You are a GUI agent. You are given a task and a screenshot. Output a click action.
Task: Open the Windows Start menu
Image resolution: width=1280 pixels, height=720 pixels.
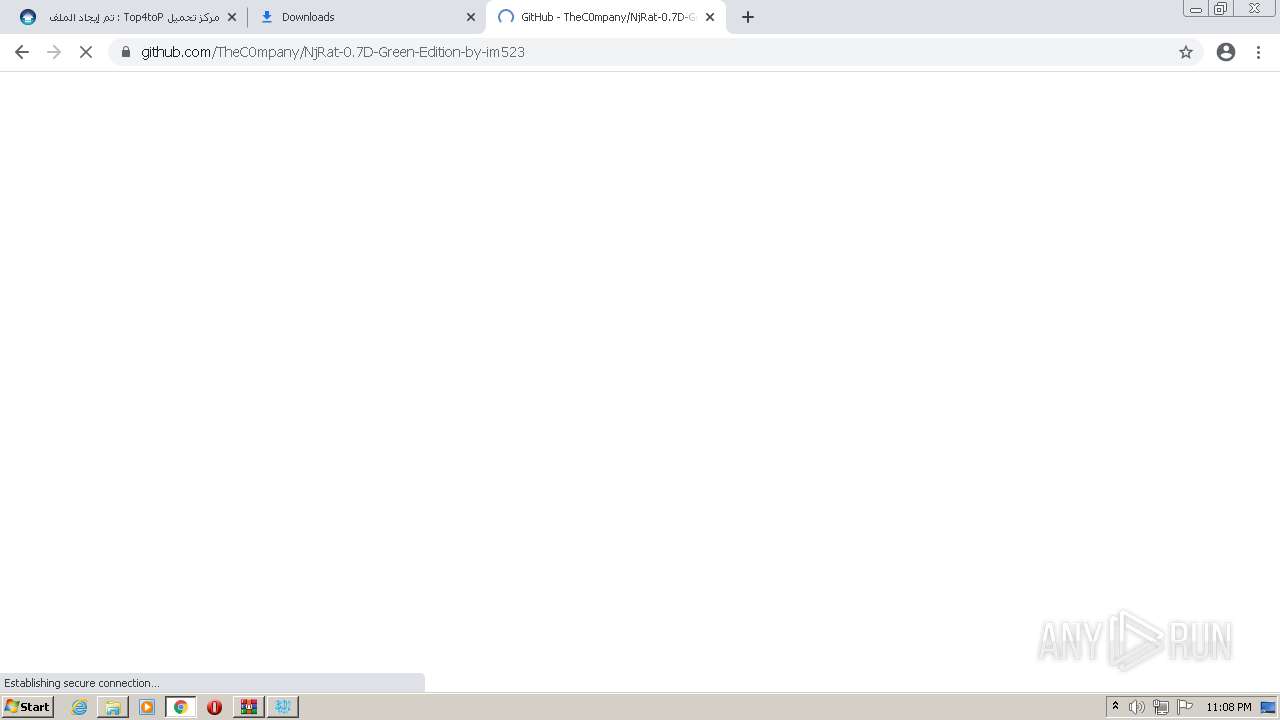[28, 707]
